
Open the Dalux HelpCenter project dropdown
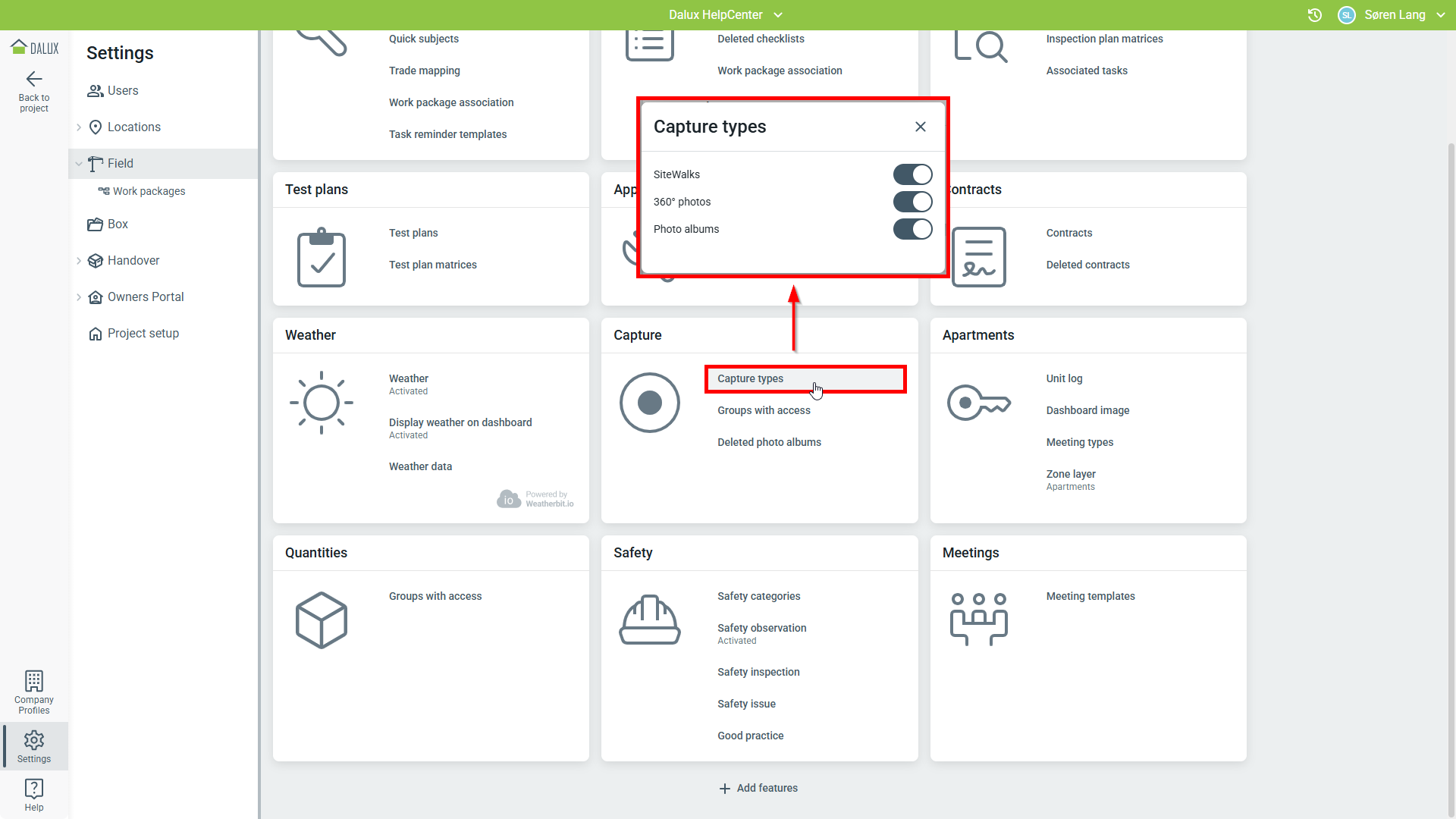point(726,15)
